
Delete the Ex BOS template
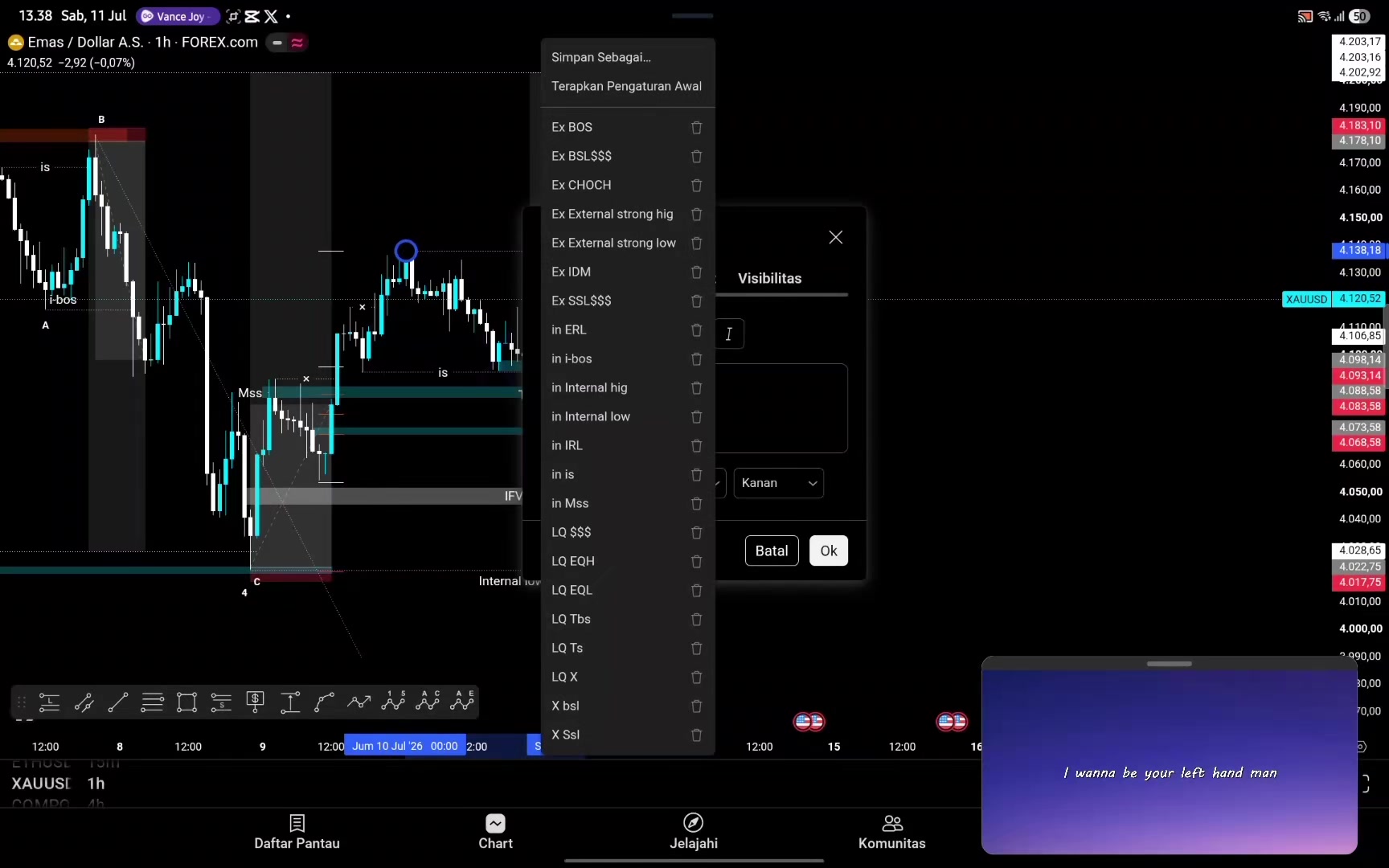697,127
